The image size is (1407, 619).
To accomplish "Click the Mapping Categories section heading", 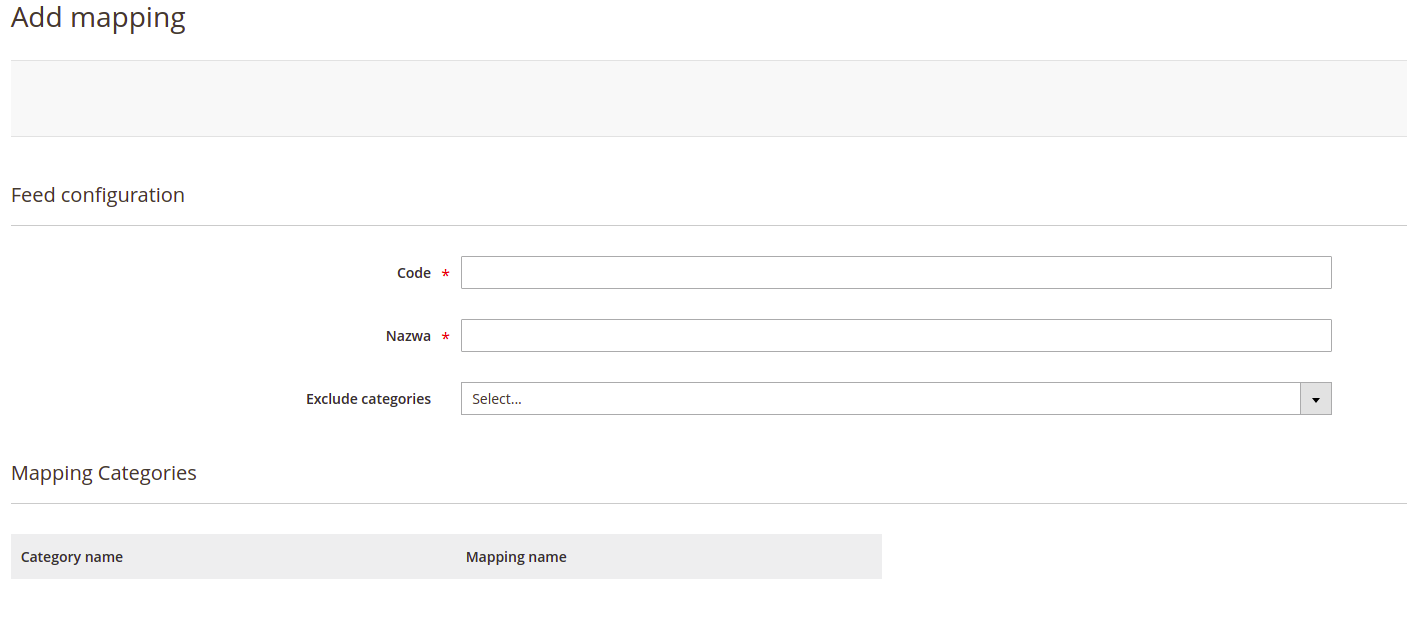I will [104, 473].
